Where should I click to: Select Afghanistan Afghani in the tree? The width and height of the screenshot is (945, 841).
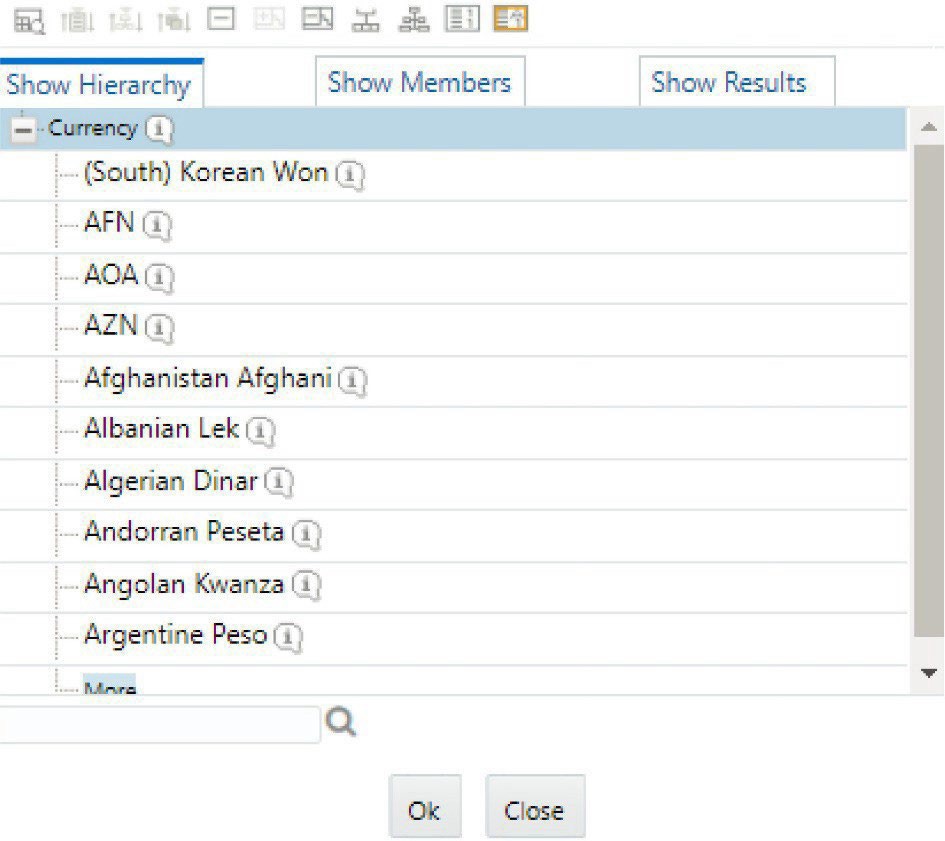click(208, 379)
